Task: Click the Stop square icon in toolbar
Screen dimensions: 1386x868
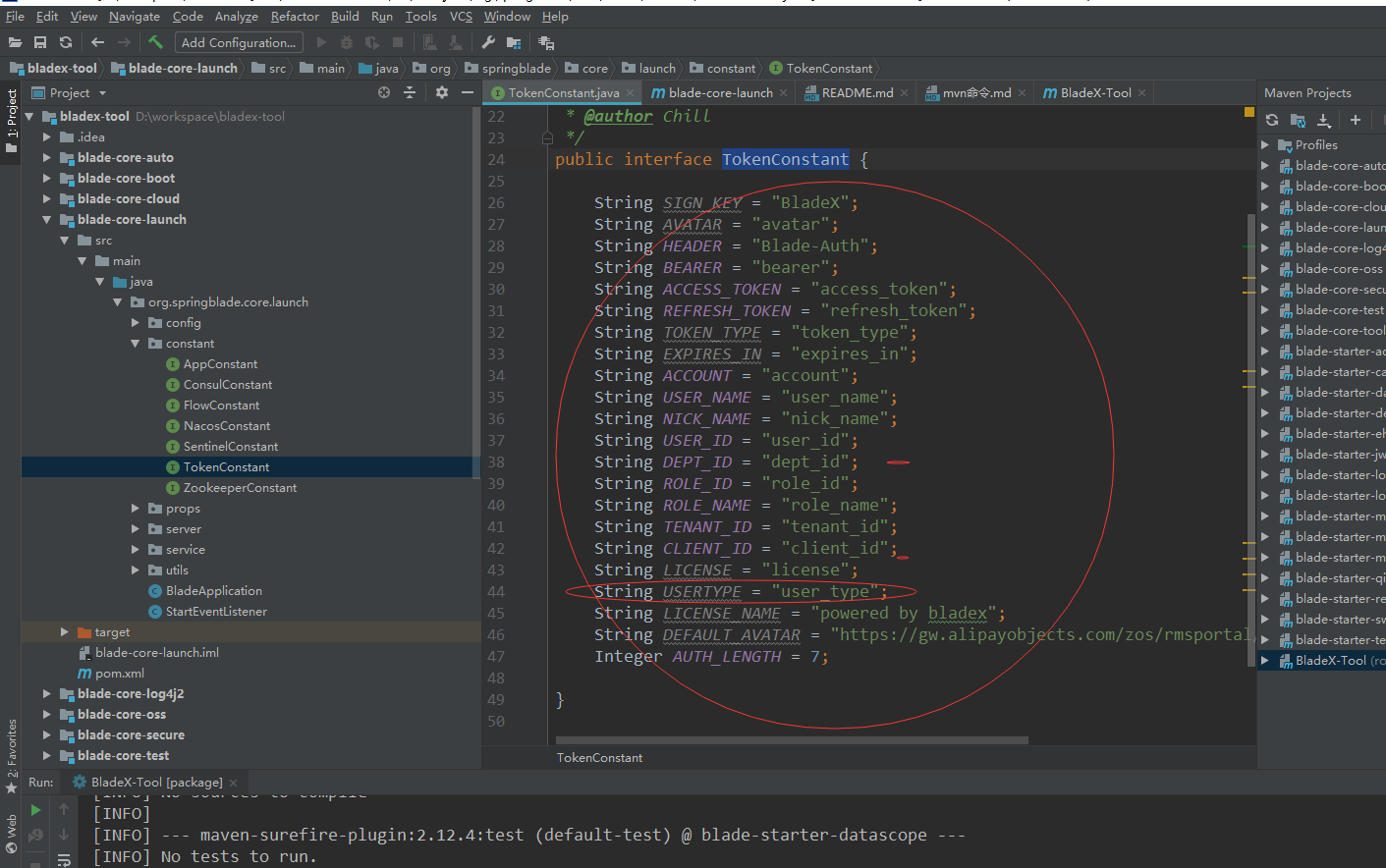Action: point(398,42)
